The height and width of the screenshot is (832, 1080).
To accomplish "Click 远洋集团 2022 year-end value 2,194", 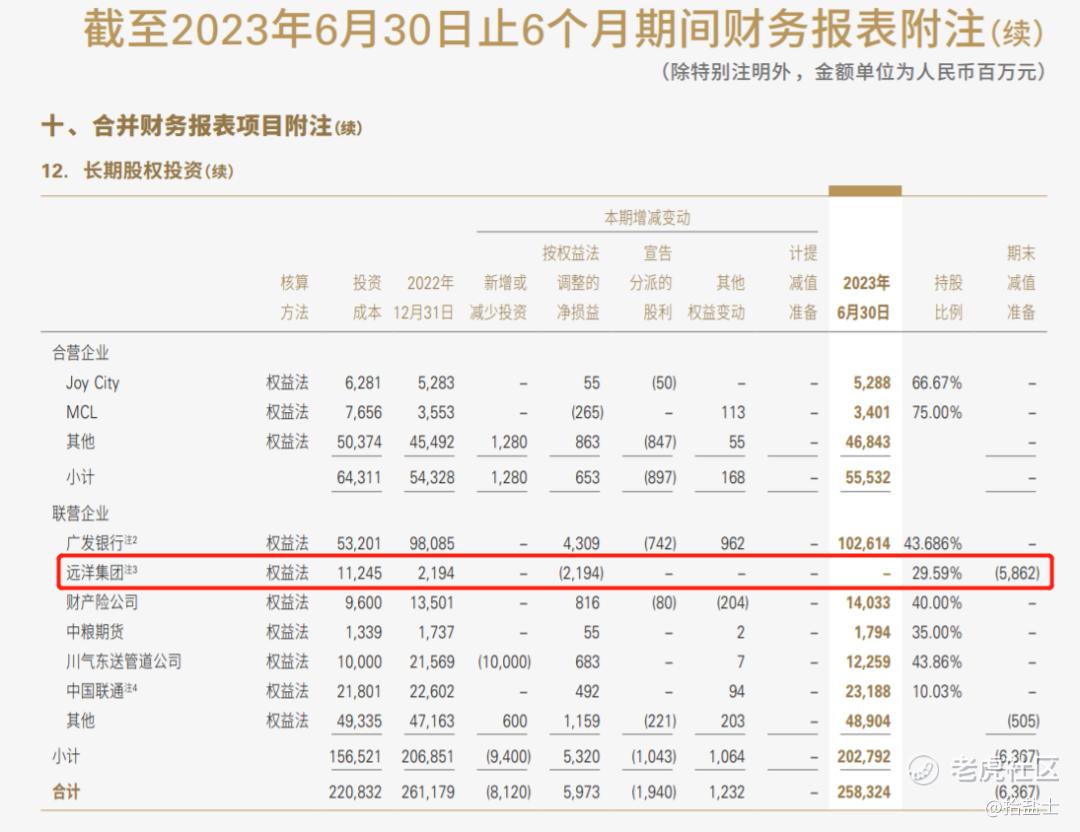I will (x=436, y=573).
